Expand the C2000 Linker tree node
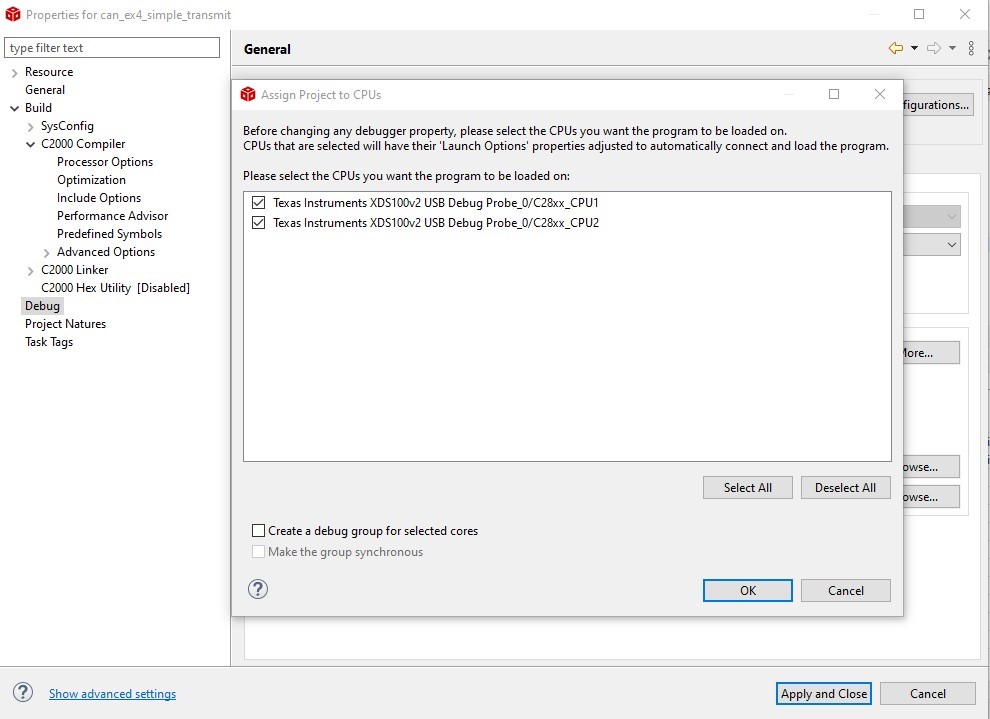This screenshot has width=990, height=719. tap(30, 271)
